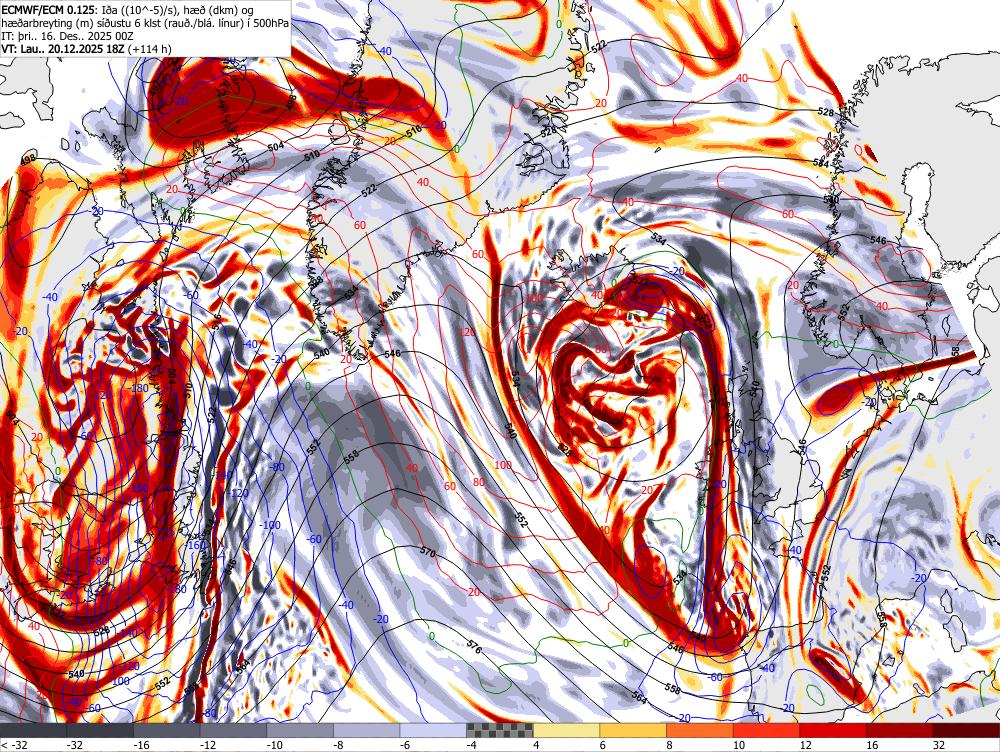Image resolution: width=1000 pixels, height=752 pixels.
Task: Click the pale lavender legend swatch between -6 and -4
Action: pyautogui.click(x=434, y=730)
